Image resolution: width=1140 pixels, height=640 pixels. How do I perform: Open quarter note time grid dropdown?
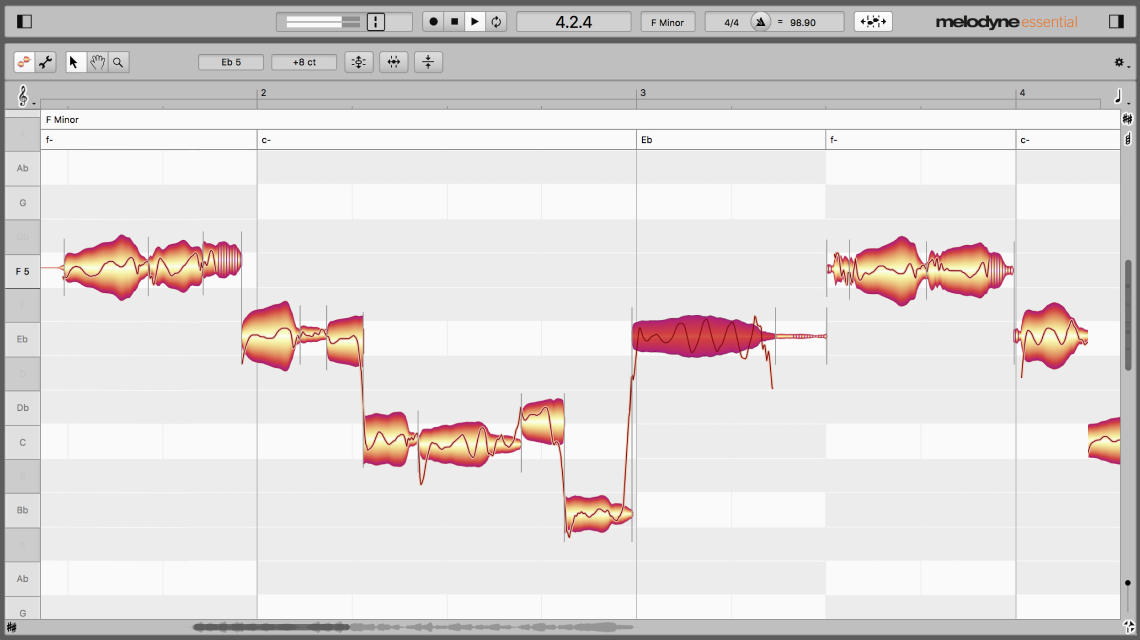click(1120, 96)
